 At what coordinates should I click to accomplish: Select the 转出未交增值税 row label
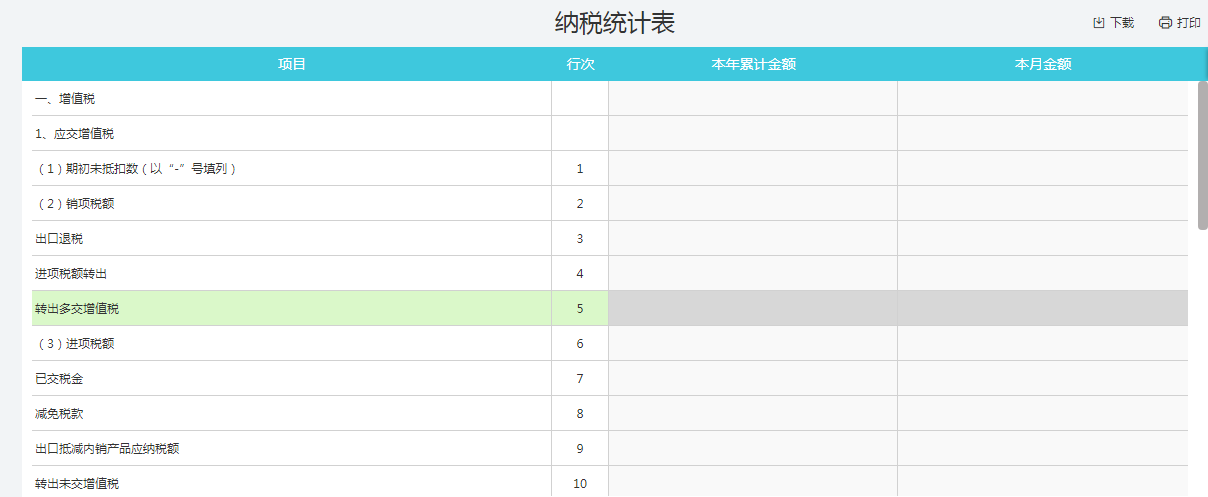77,484
